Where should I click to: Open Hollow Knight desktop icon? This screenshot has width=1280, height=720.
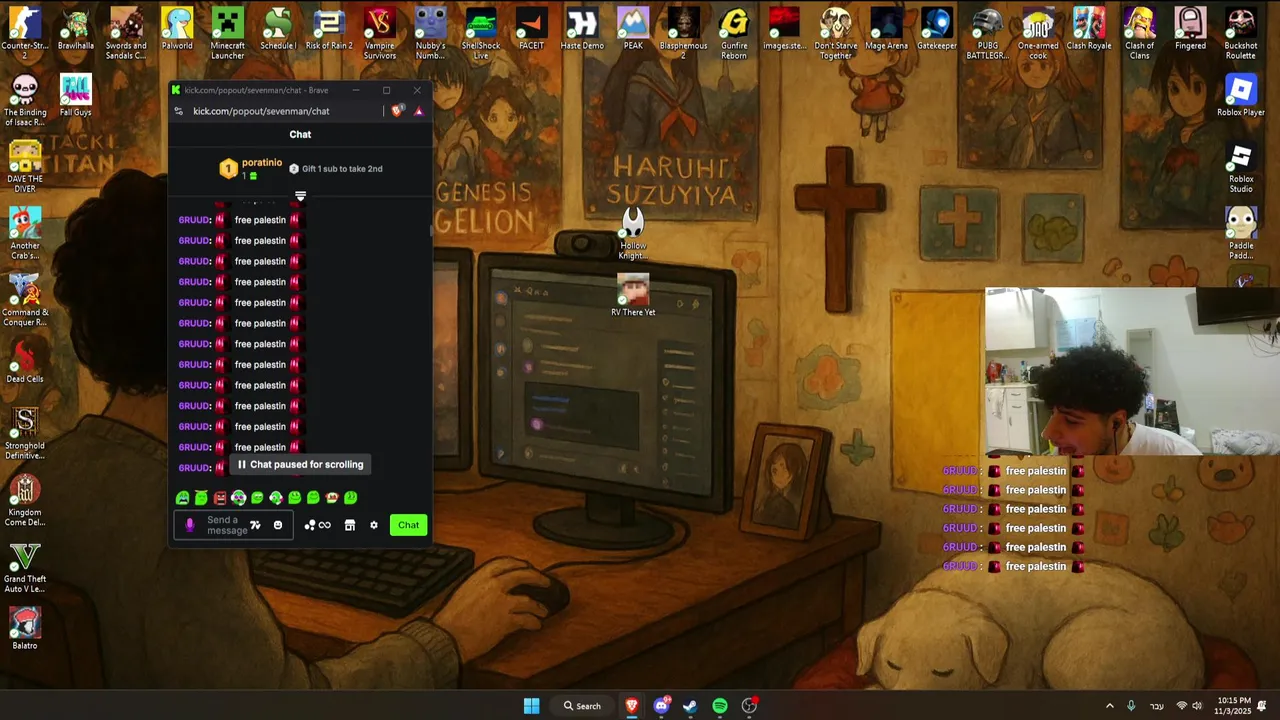(633, 233)
